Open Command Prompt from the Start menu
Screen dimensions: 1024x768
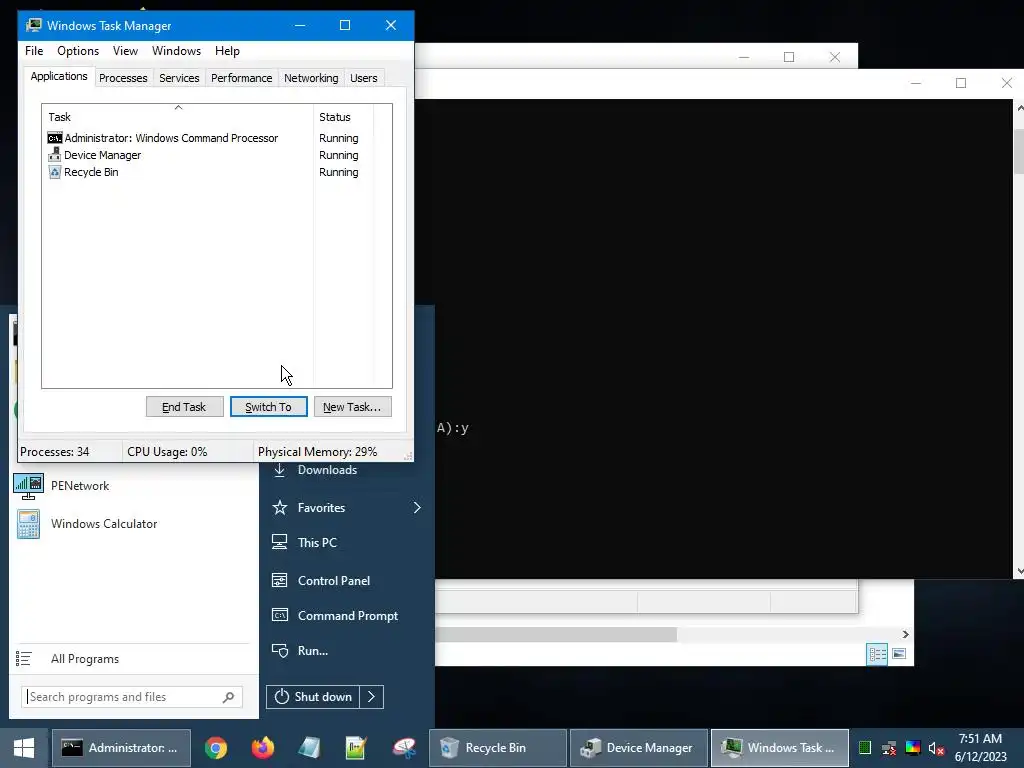346,616
